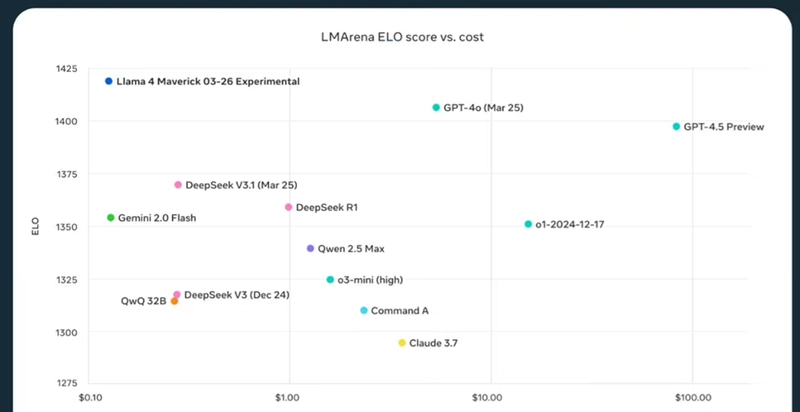Click the DeepSeek R1 data point

tap(288, 207)
